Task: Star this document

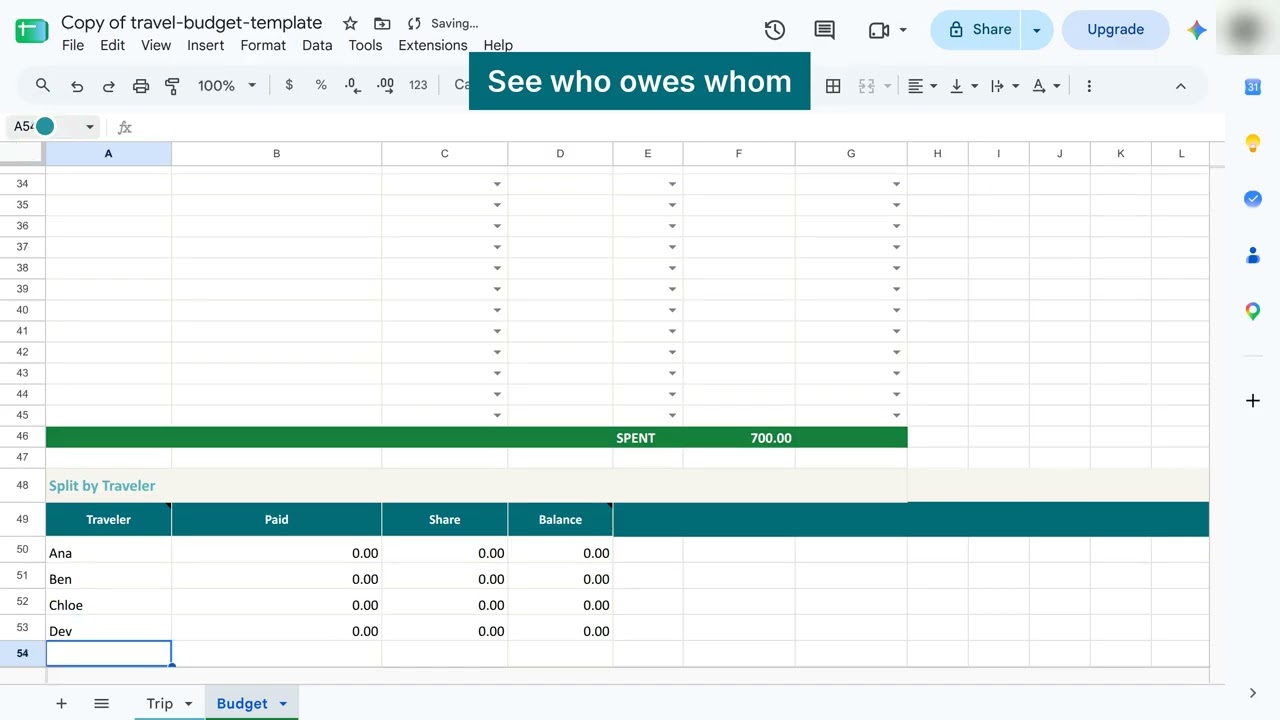Action: [350, 23]
